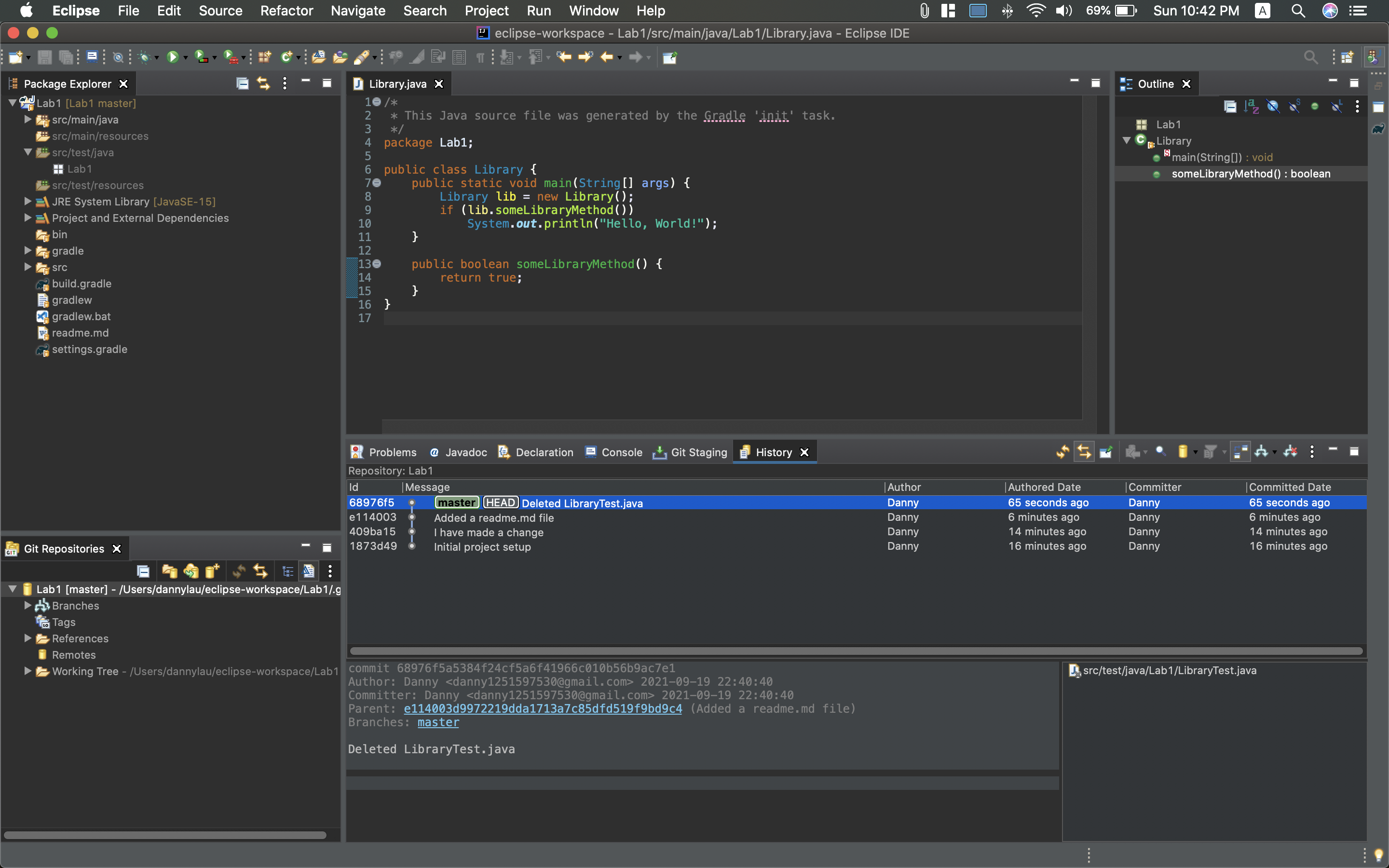The image size is (1389, 868).
Task: Toggle Link with Editor in Package Explorer
Action: click(x=263, y=84)
